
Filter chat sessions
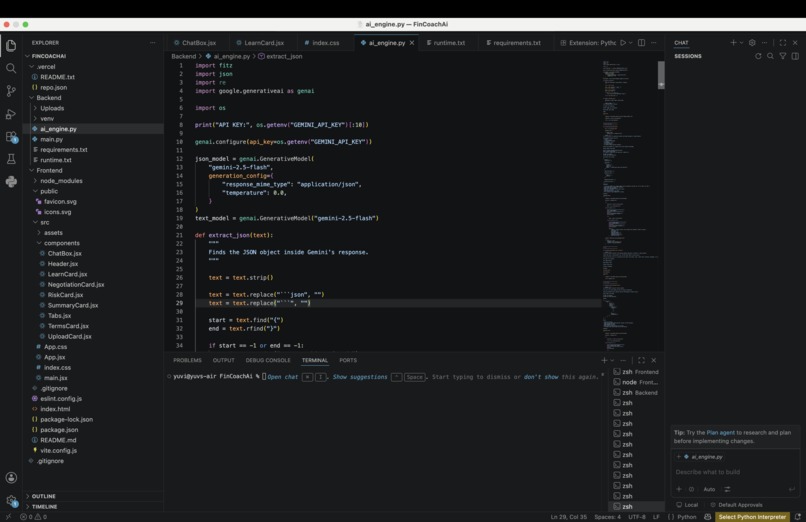point(783,56)
